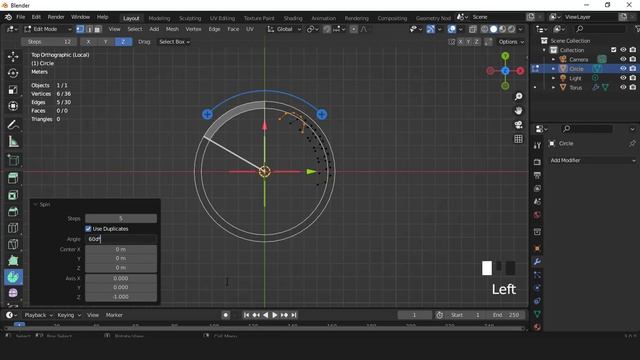The height and width of the screenshot is (360, 640).
Task: Switch to the Modeling workspace tab
Action: [x=159, y=18]
